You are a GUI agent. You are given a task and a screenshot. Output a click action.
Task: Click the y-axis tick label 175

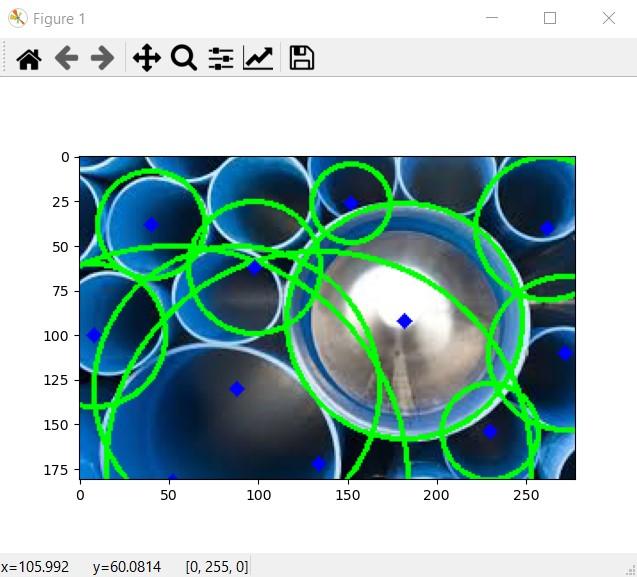click(56, 470)
